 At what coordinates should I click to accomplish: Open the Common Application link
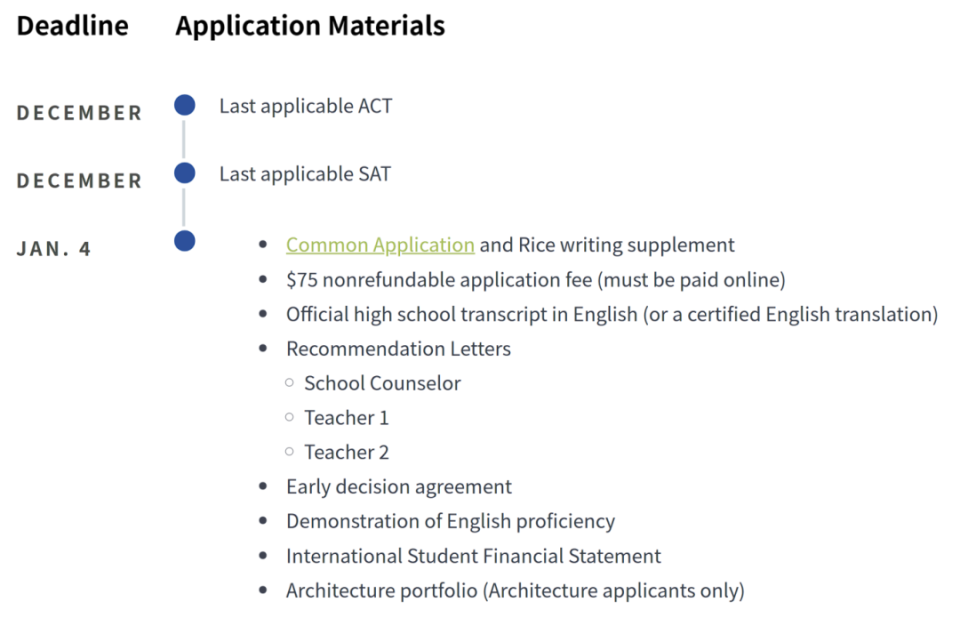(x=380, y=245)
